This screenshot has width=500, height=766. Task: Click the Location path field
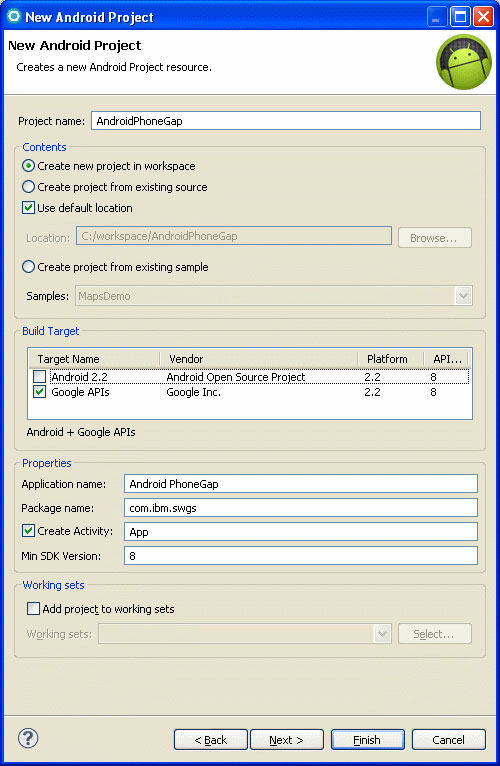pos(234,236)
